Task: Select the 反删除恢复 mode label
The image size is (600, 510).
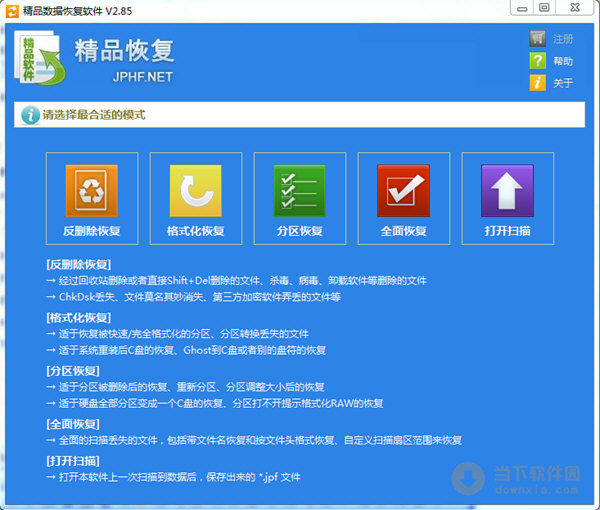Action: tap(92, 231)
